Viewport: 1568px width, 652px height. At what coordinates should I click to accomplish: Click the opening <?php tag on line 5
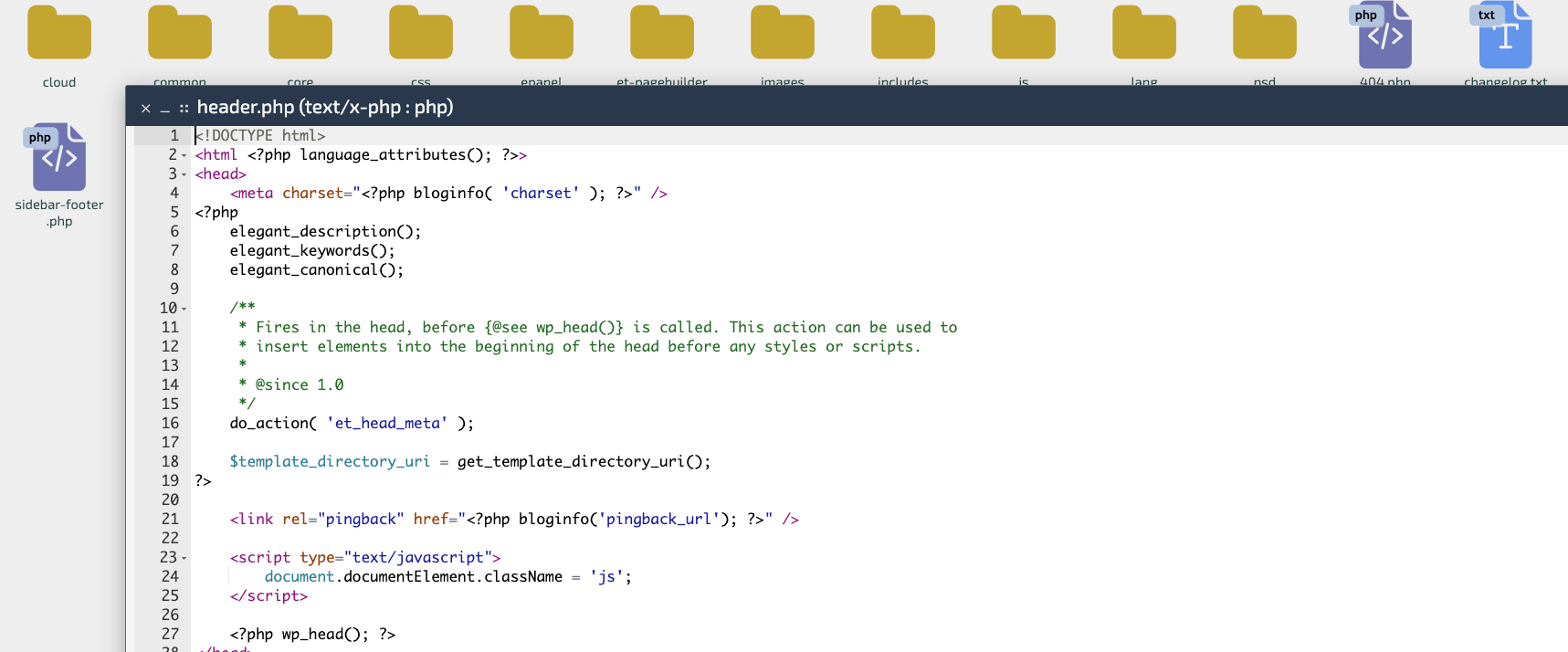click(216, 213)
